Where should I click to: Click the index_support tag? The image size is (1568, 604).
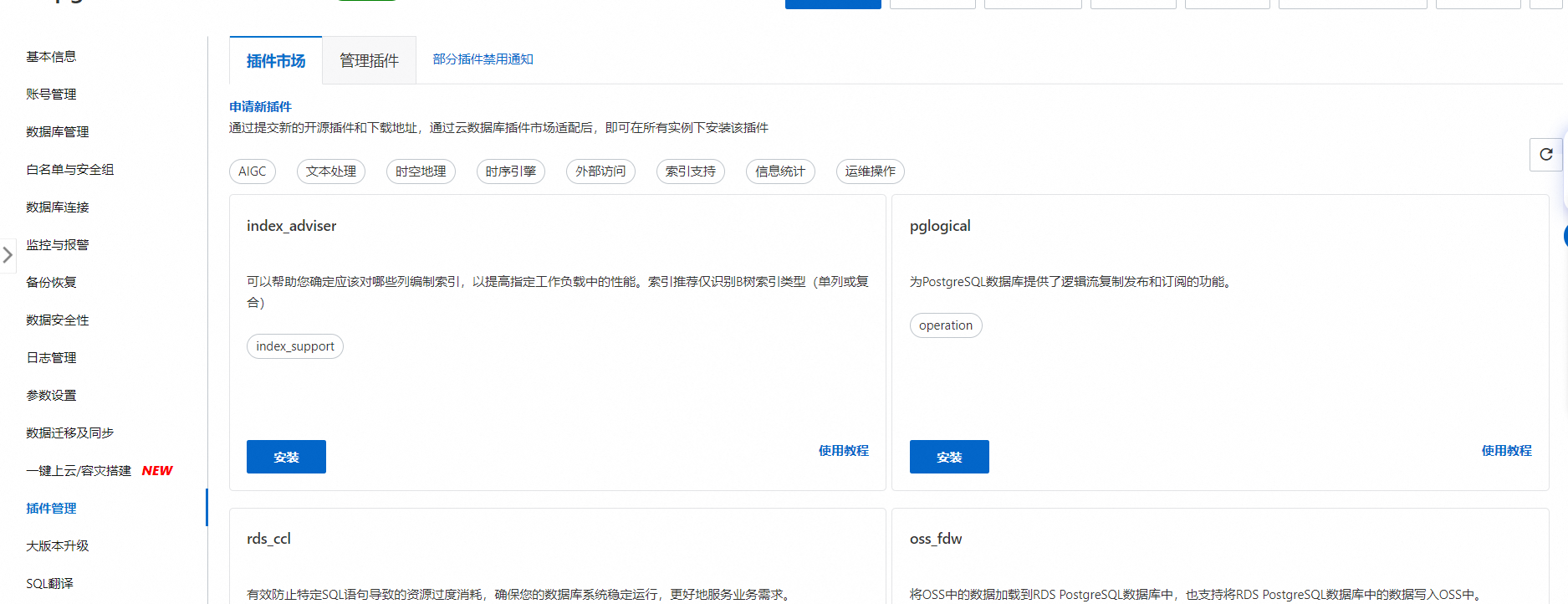[x=295, y=346]
